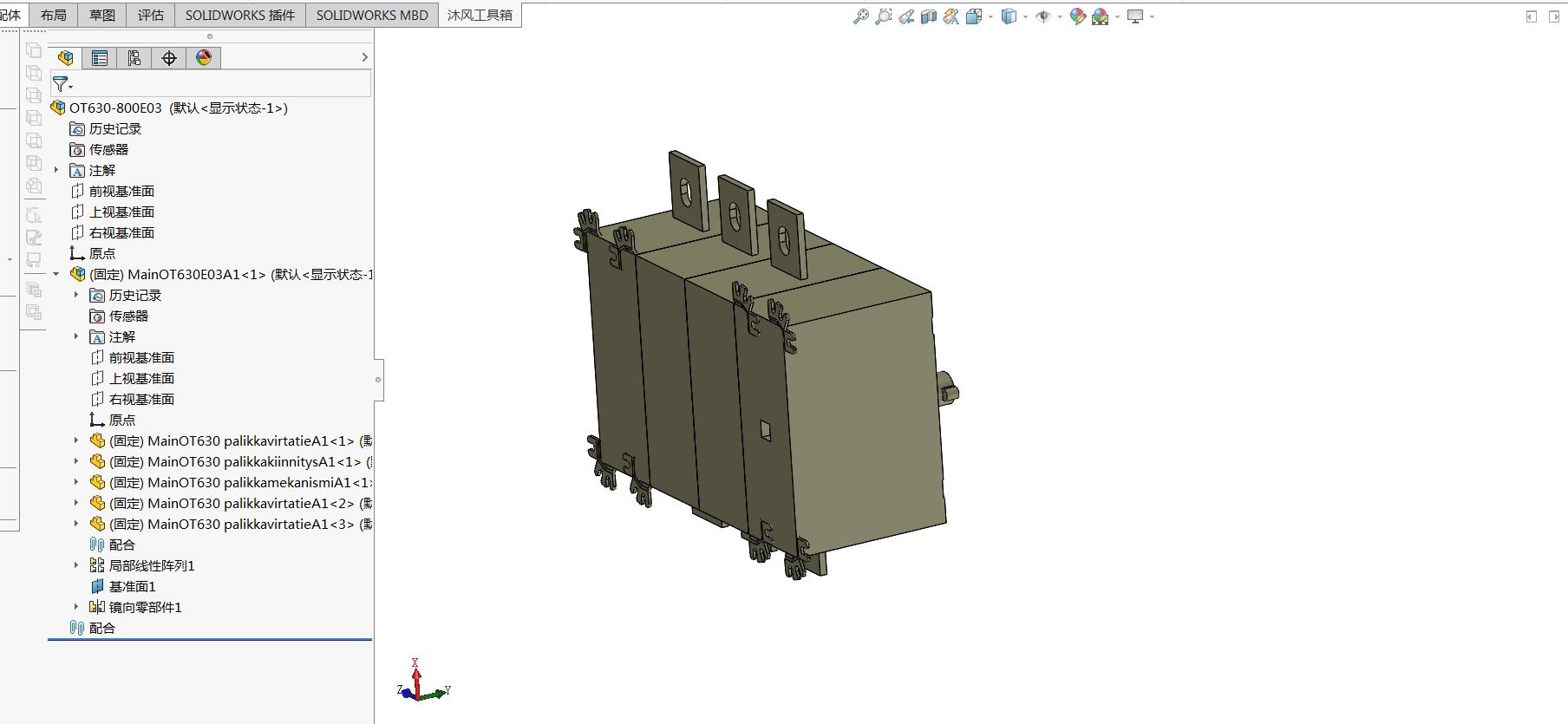Select top-level 前视基准面 plane
Viewport: 1568px width, 724px height.
(x=112, y=191)
